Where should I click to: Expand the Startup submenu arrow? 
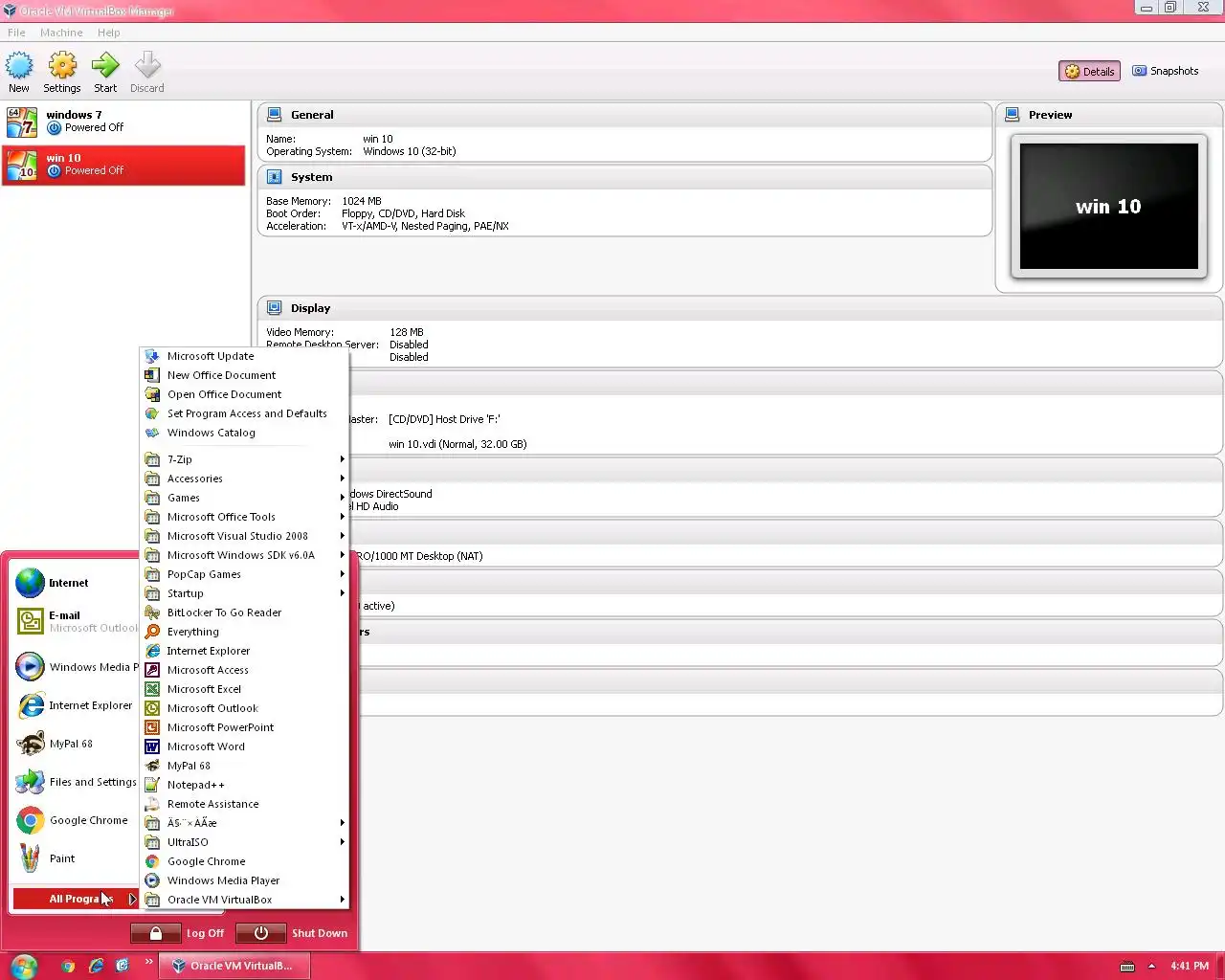point(342,593)
